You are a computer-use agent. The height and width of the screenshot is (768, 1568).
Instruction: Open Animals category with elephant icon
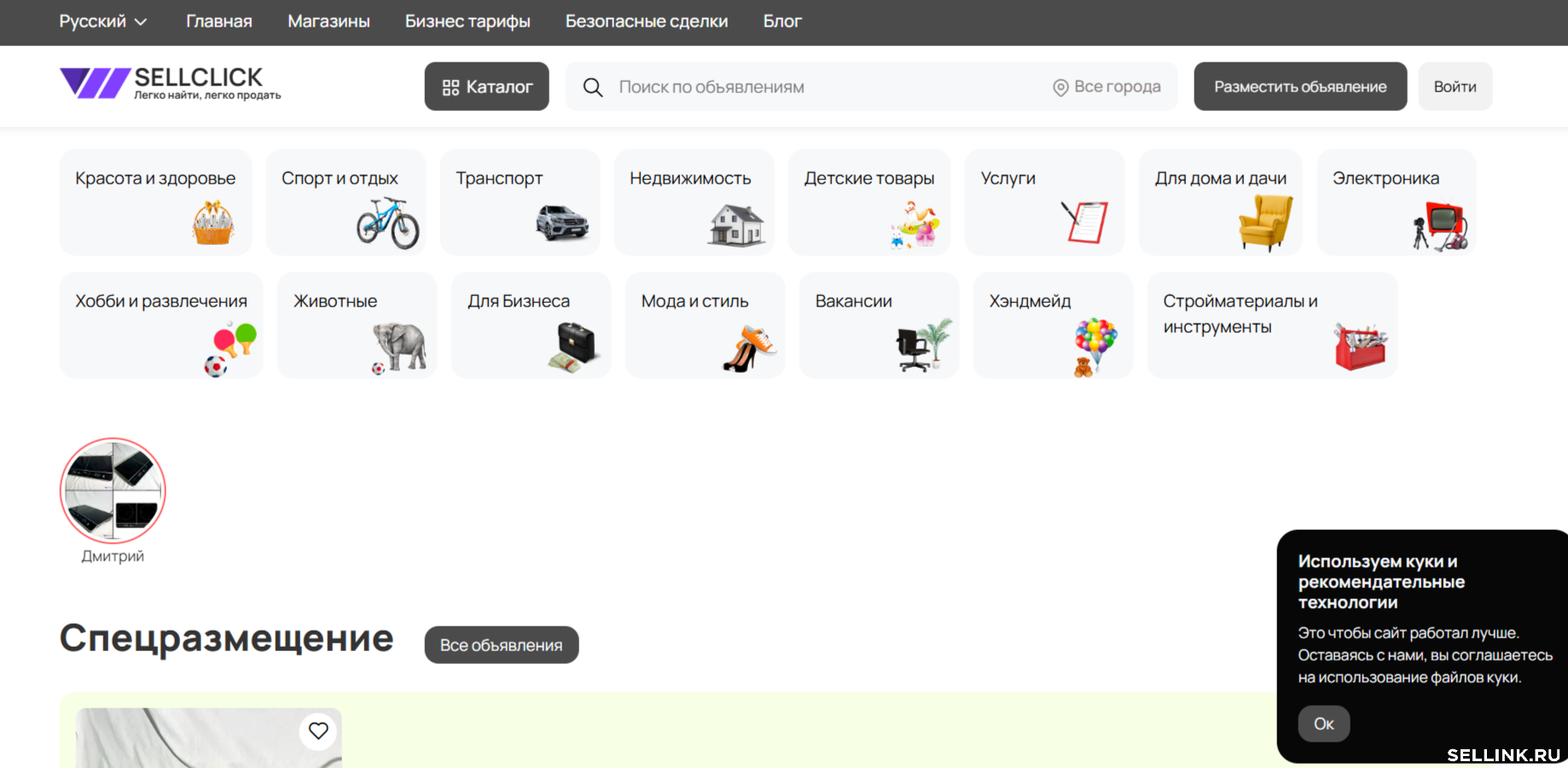[357, 325]
